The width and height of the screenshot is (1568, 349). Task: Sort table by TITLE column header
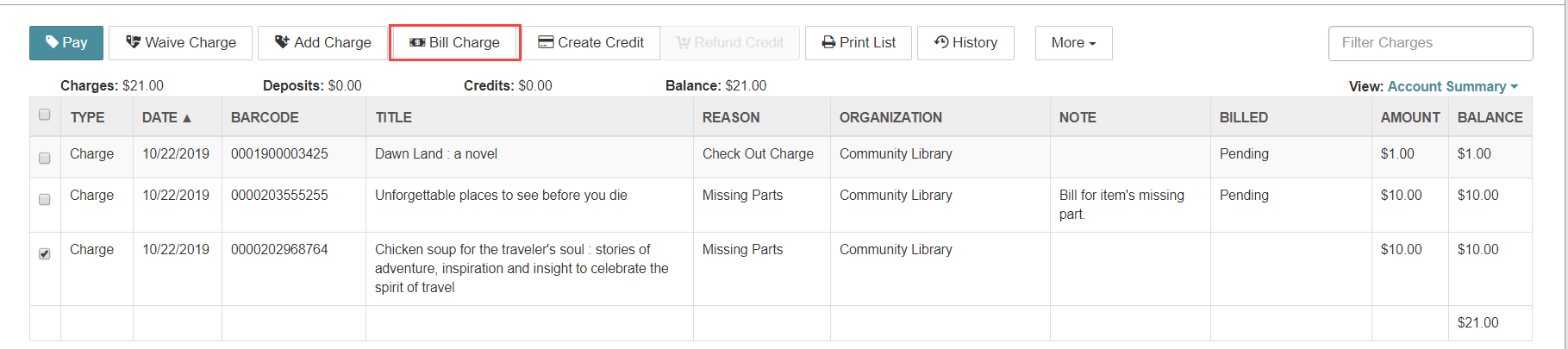(x=393, y=117)
